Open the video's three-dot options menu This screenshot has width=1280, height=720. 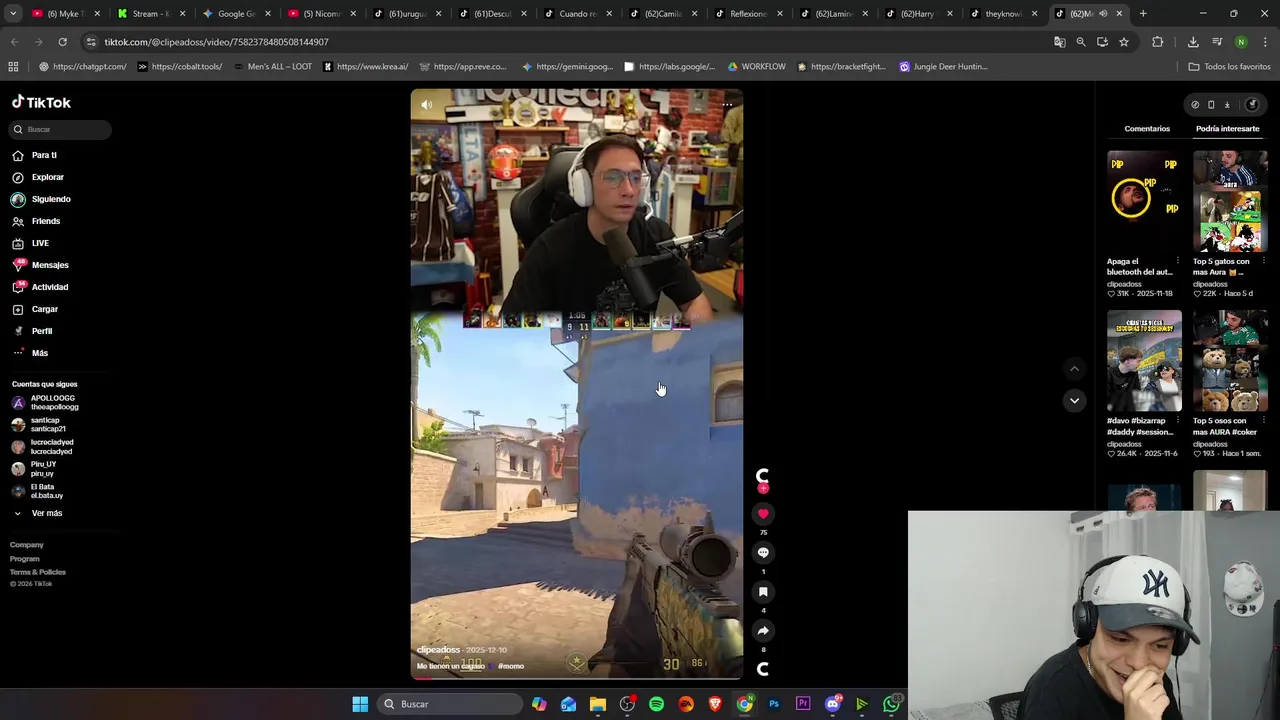pyautogui.click(x=727, y=104)
